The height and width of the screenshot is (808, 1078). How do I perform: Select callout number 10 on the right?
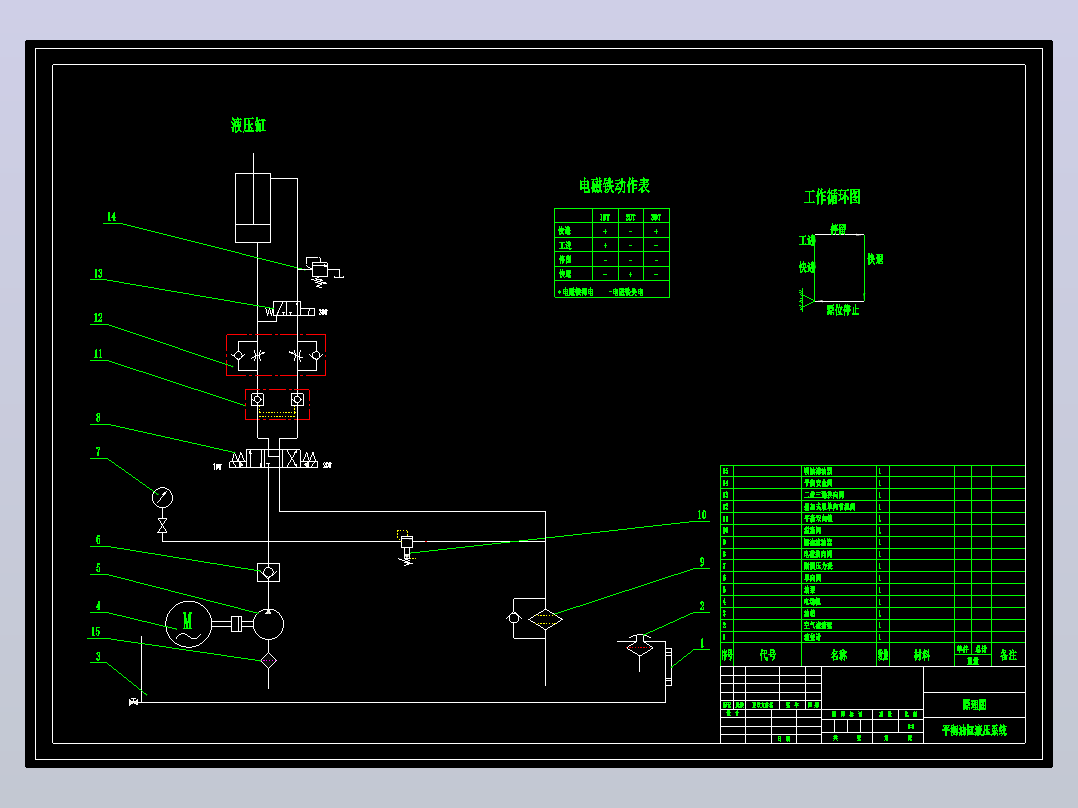tap(701, 514)
